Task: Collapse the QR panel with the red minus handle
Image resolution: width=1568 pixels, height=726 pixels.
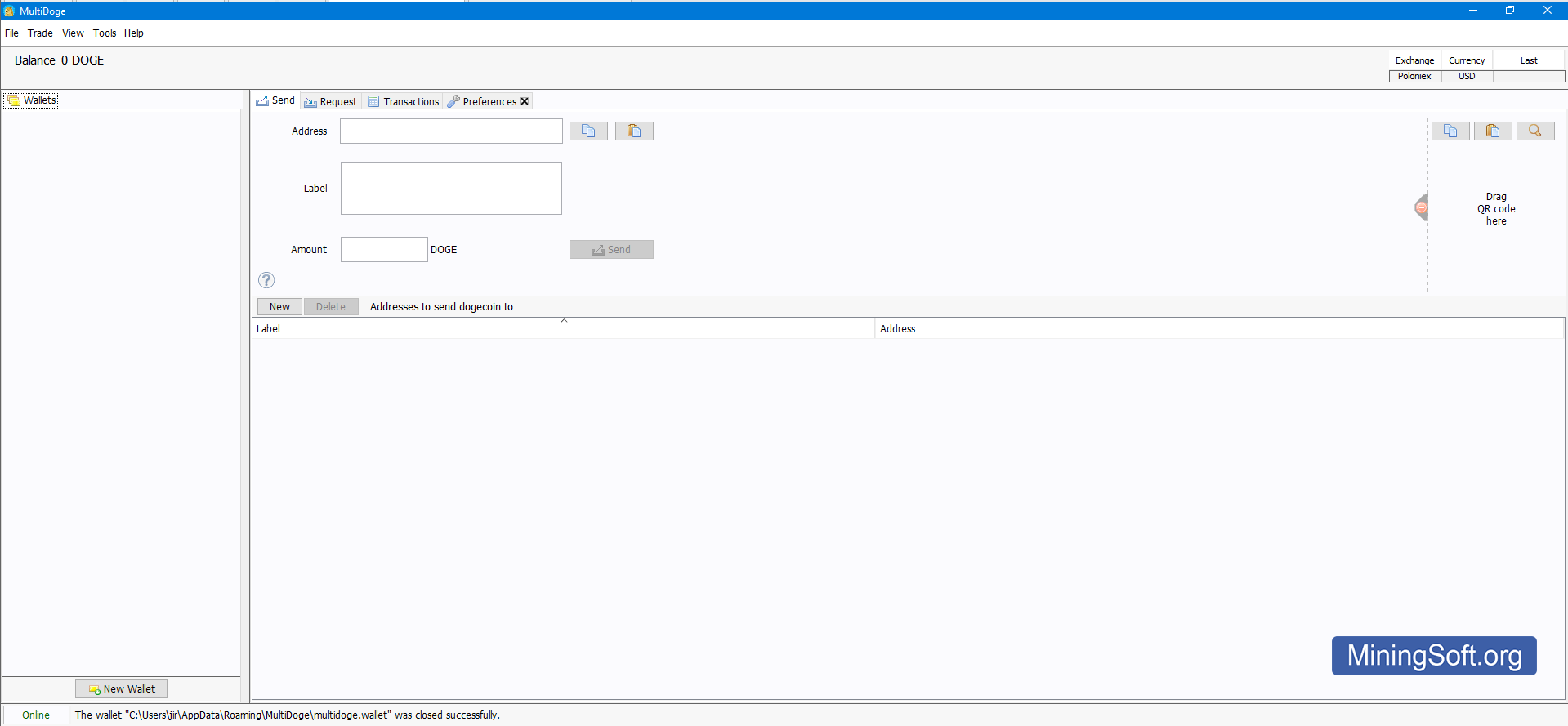Action: pyautogui.click(x=1421, y=207)
